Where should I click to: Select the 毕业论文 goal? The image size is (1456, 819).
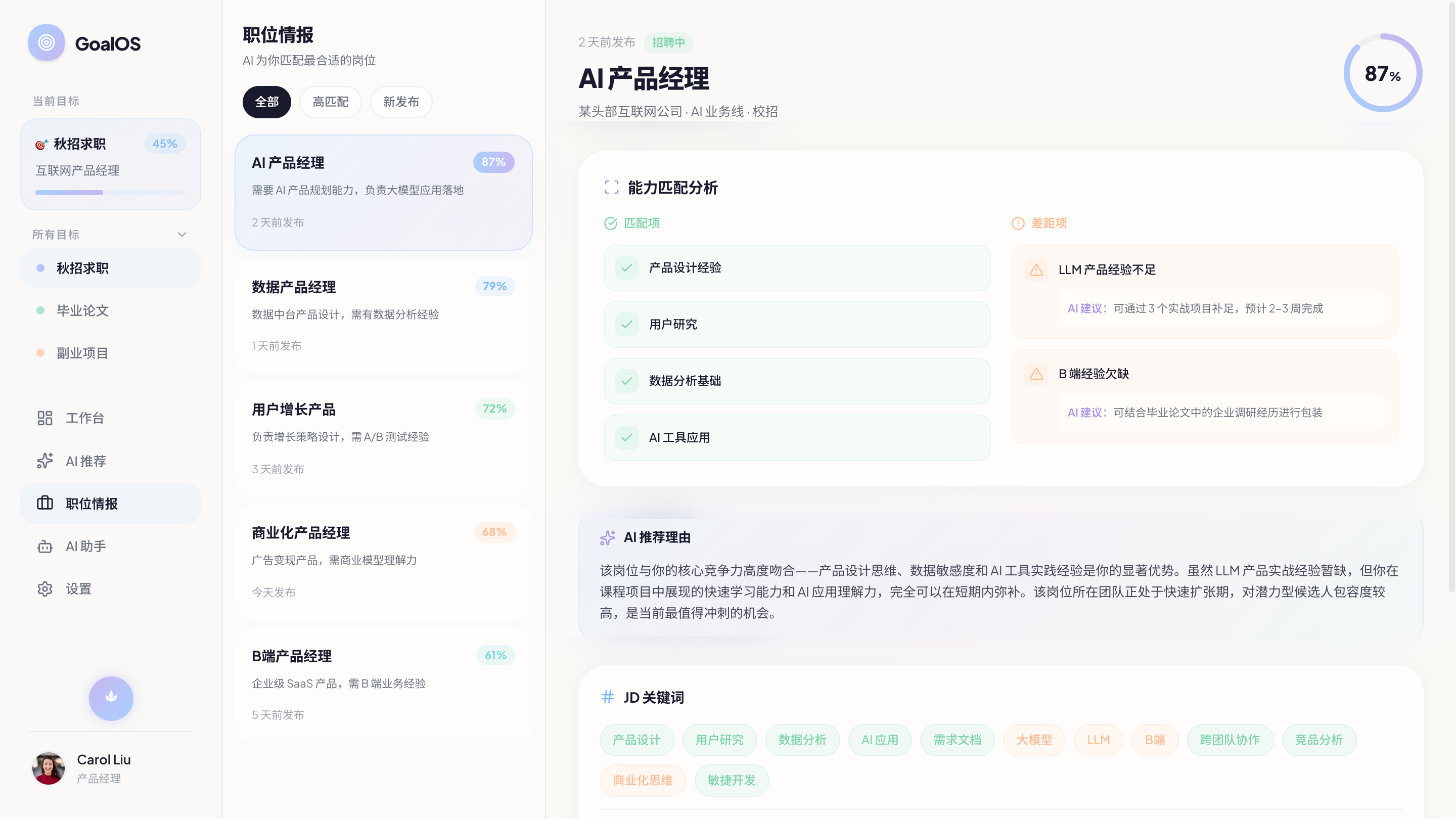click(x=111, y=310)
